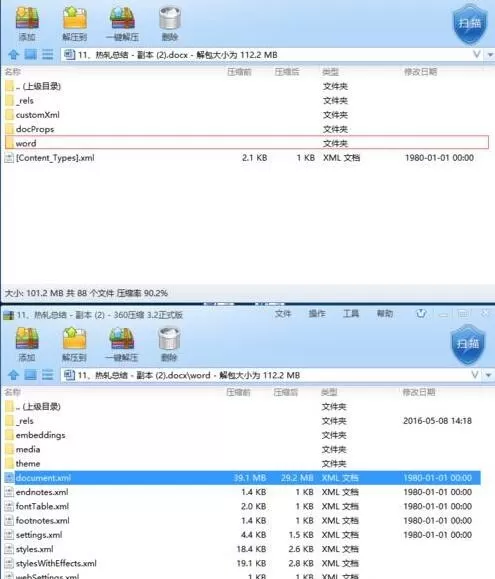The width and height of the screenshot is (495, 579).
Task: Select parent directory row in upper window
Action: pos(247,86)
